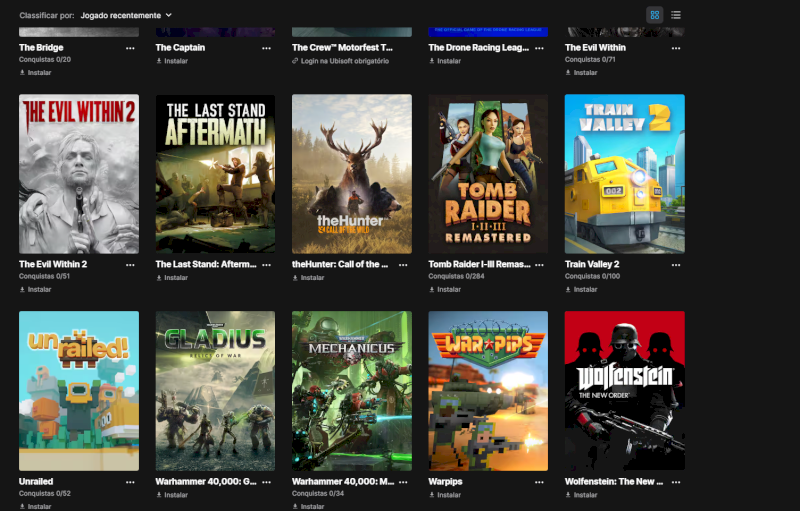Open Mechanicus cover art
The height and width of the screenshot is (511, 800).
click(352, 391)
